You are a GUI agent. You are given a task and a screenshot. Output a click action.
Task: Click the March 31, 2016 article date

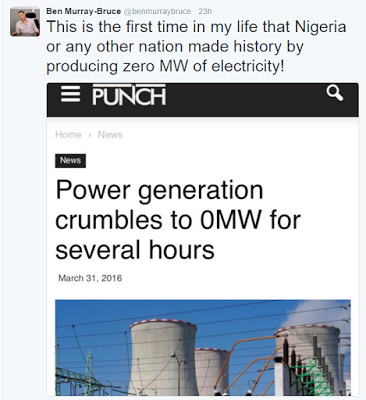tap(90, 278)
